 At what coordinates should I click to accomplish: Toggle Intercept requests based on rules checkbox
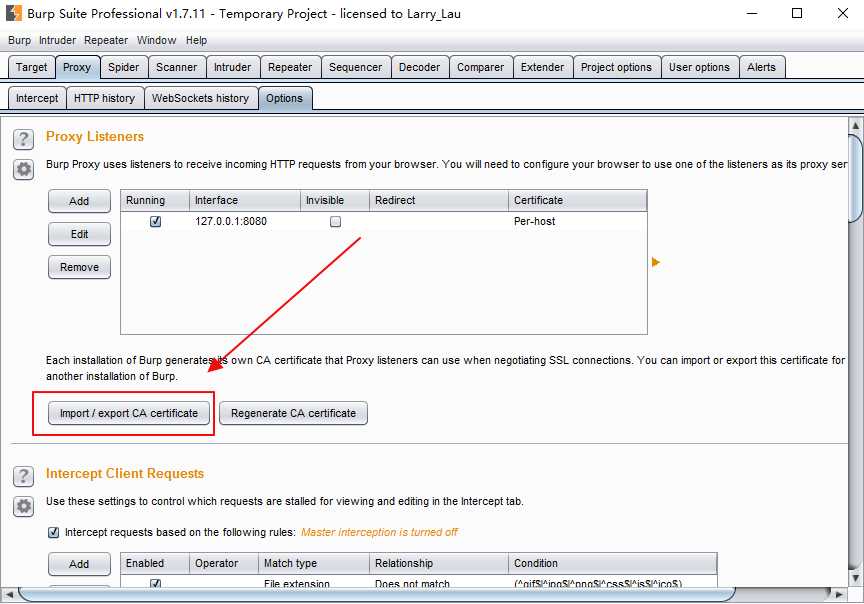53,532
